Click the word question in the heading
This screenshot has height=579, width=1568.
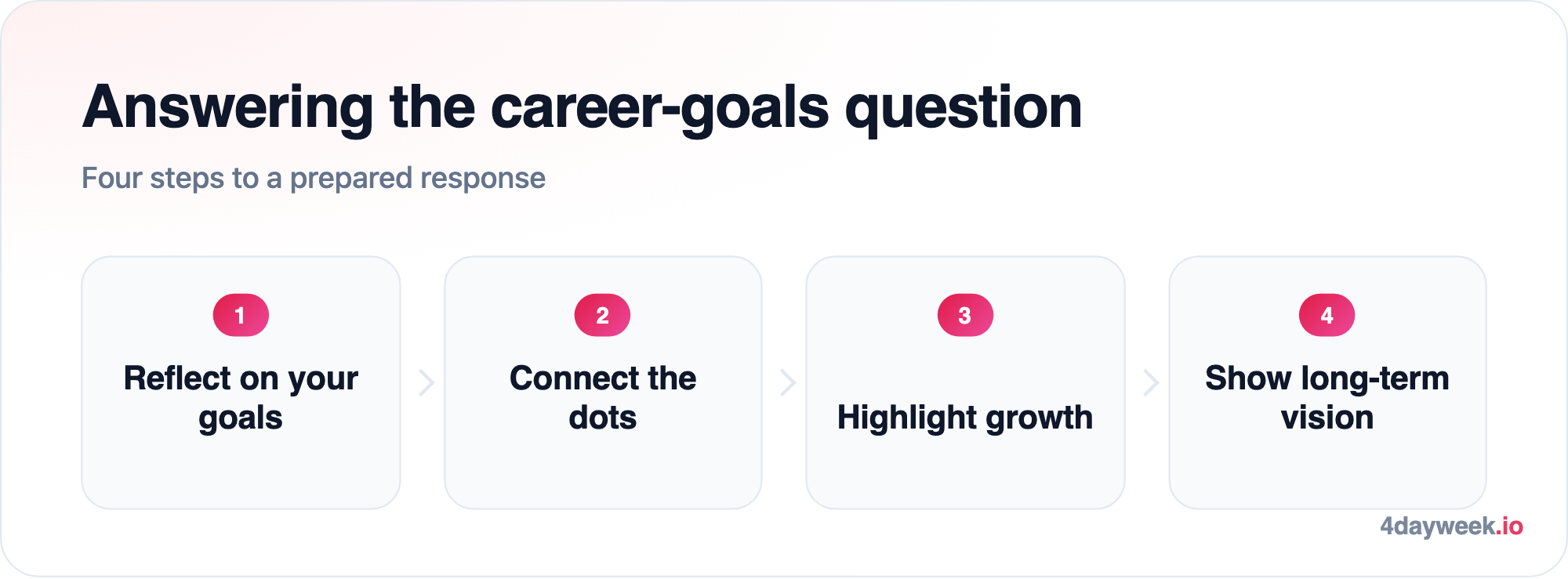964,108
